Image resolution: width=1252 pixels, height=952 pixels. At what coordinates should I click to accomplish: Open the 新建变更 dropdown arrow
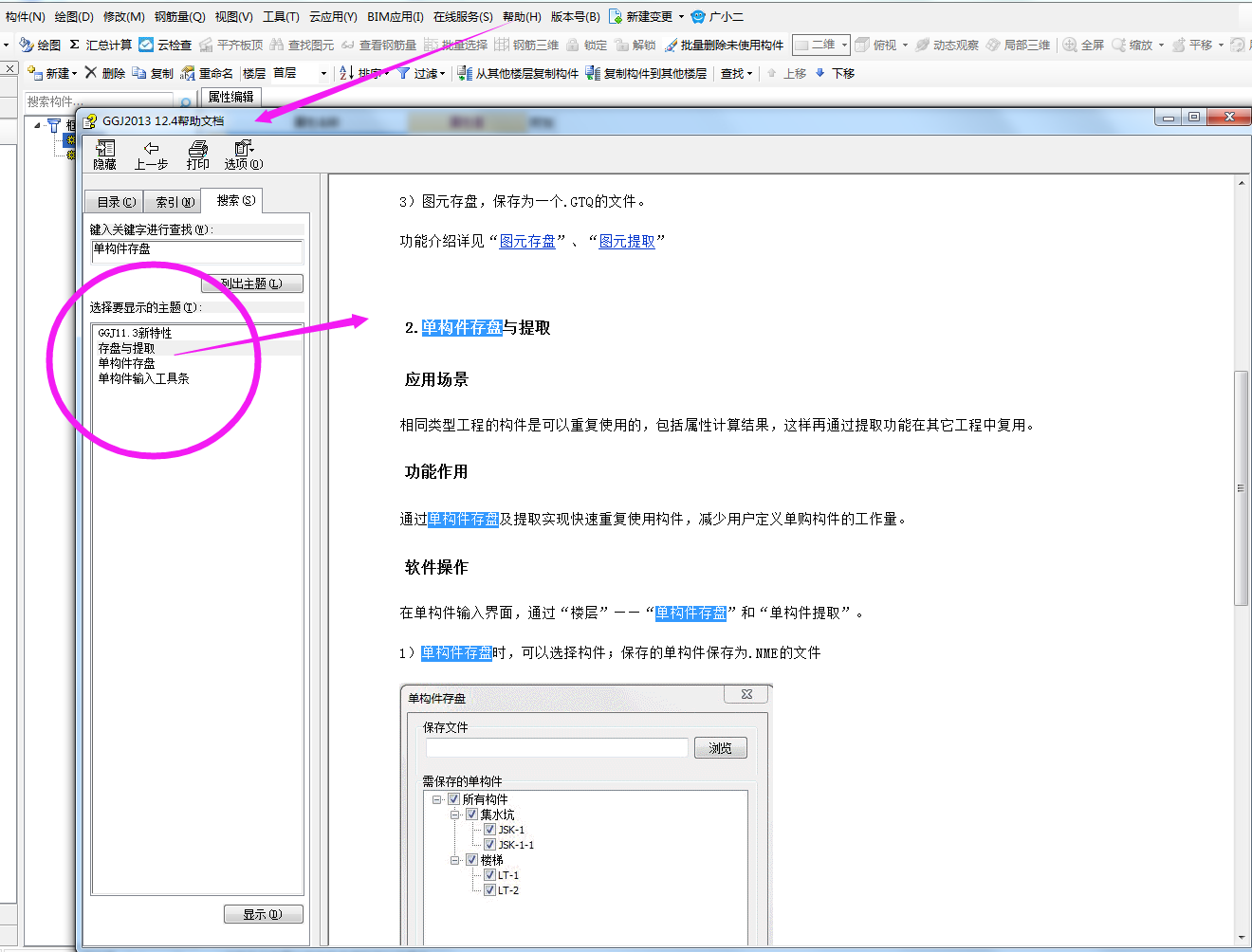[x=681, y=16]
